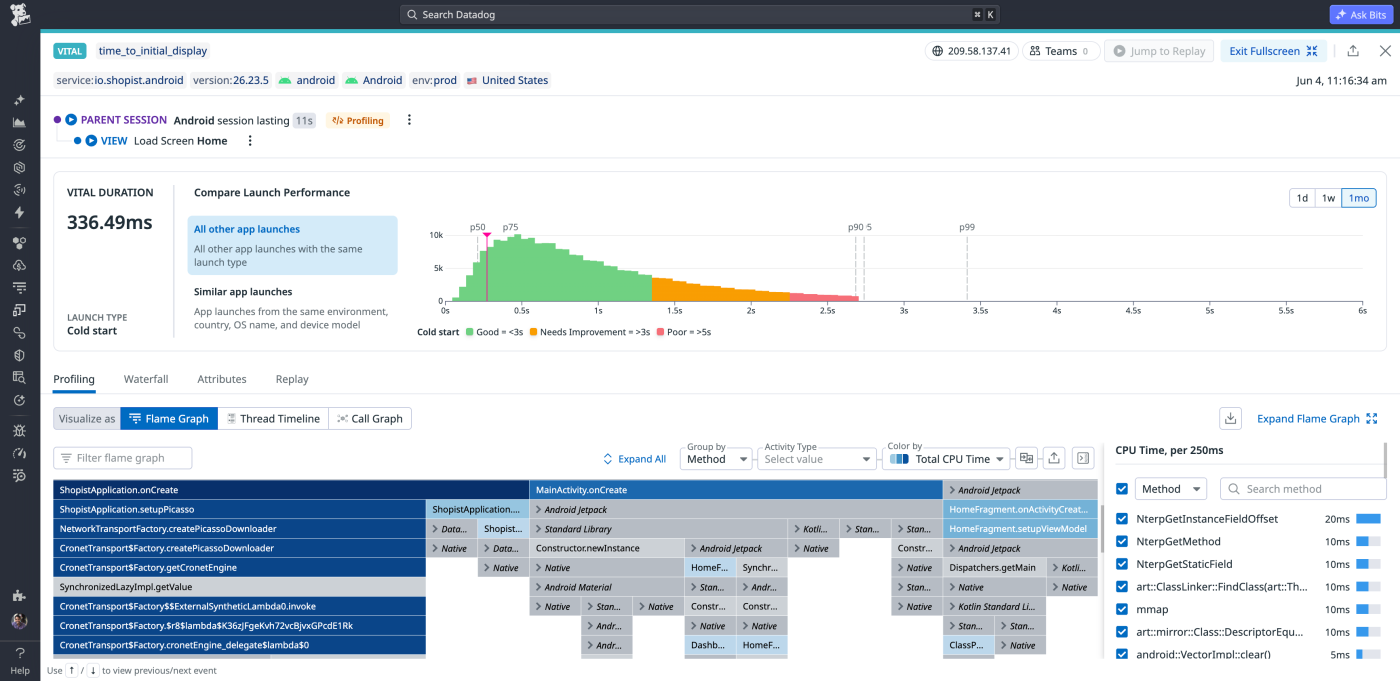Click the play icon beside VIEW

click(91, 141)
